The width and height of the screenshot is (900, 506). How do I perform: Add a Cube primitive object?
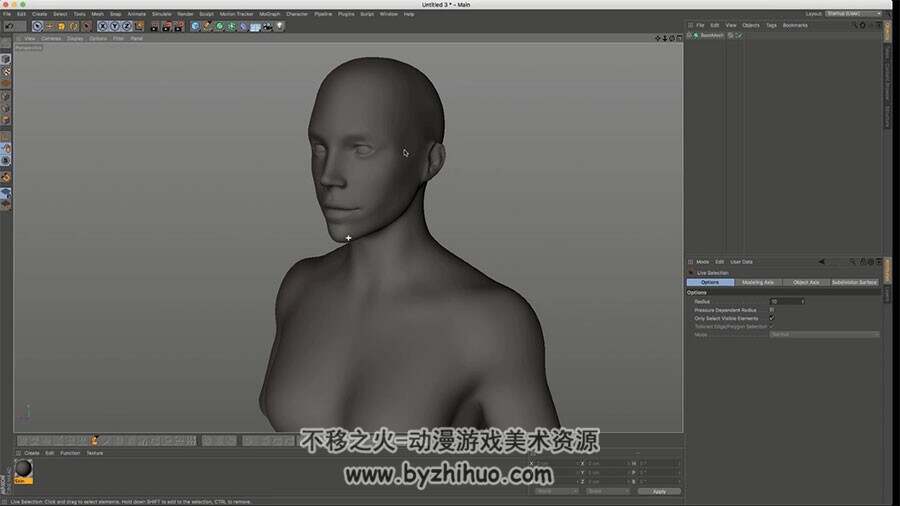(195, 26)
